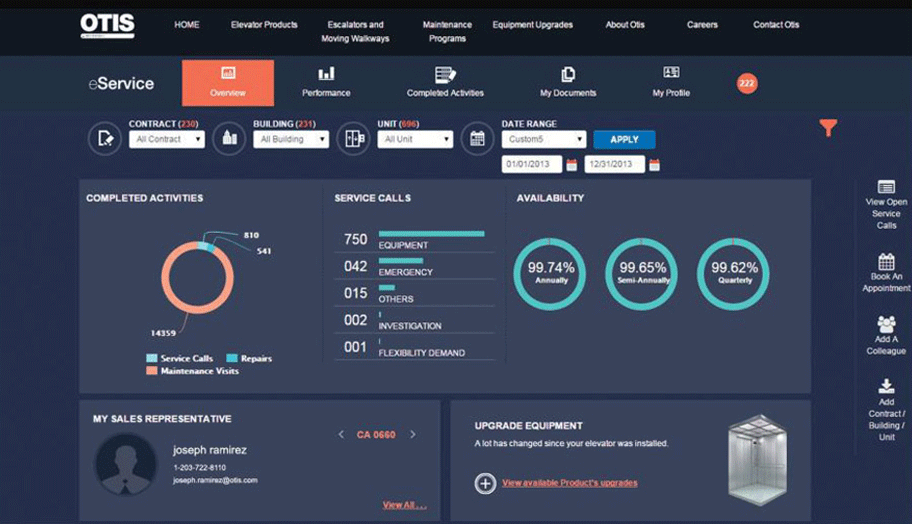The height and width of the screenshot is (524, 912).
Task: Click the 99.62% Quarterly availability gauge
Action: (733, 274)
